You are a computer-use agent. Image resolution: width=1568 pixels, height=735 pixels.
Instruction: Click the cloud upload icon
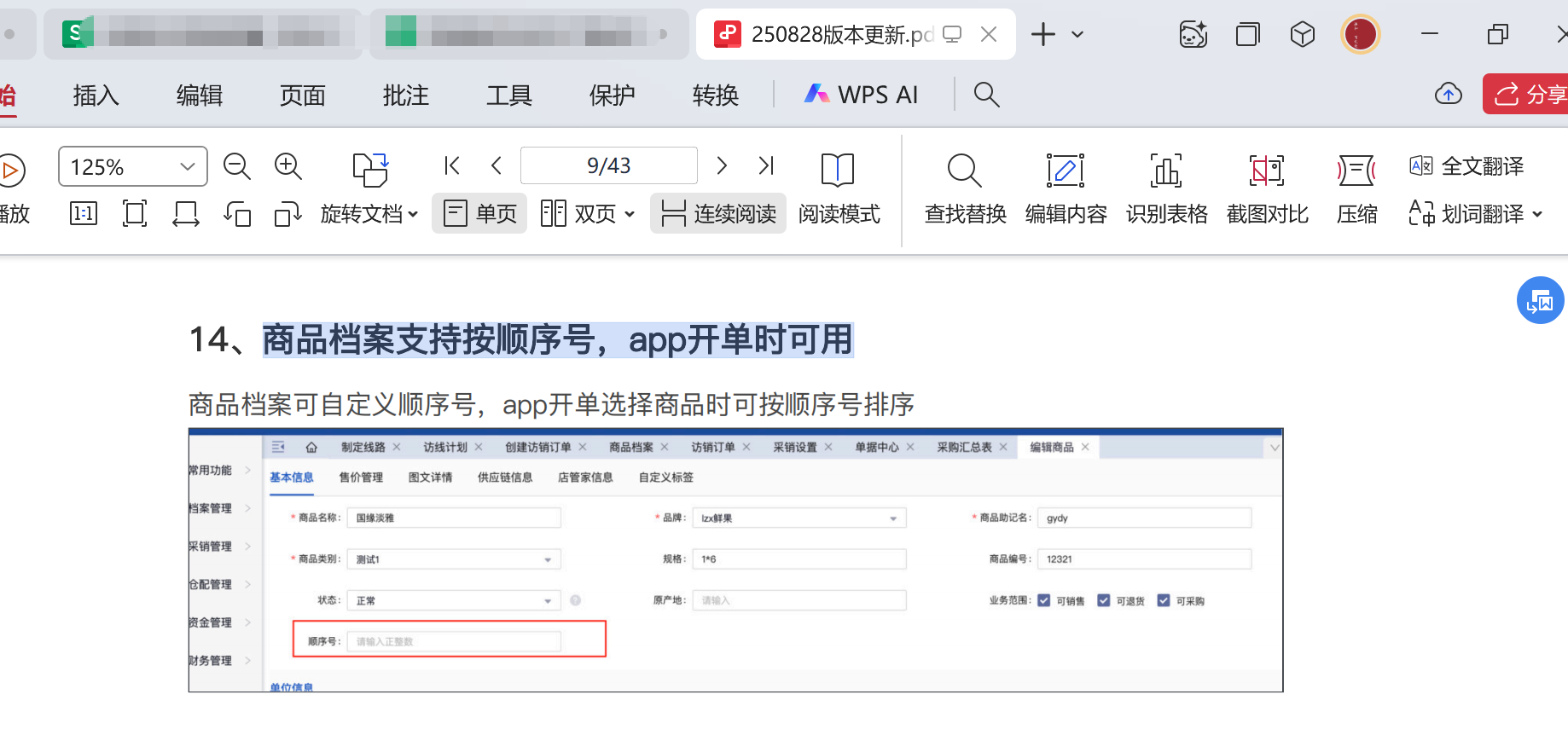pyautogui.click(x=1448, y=94)
